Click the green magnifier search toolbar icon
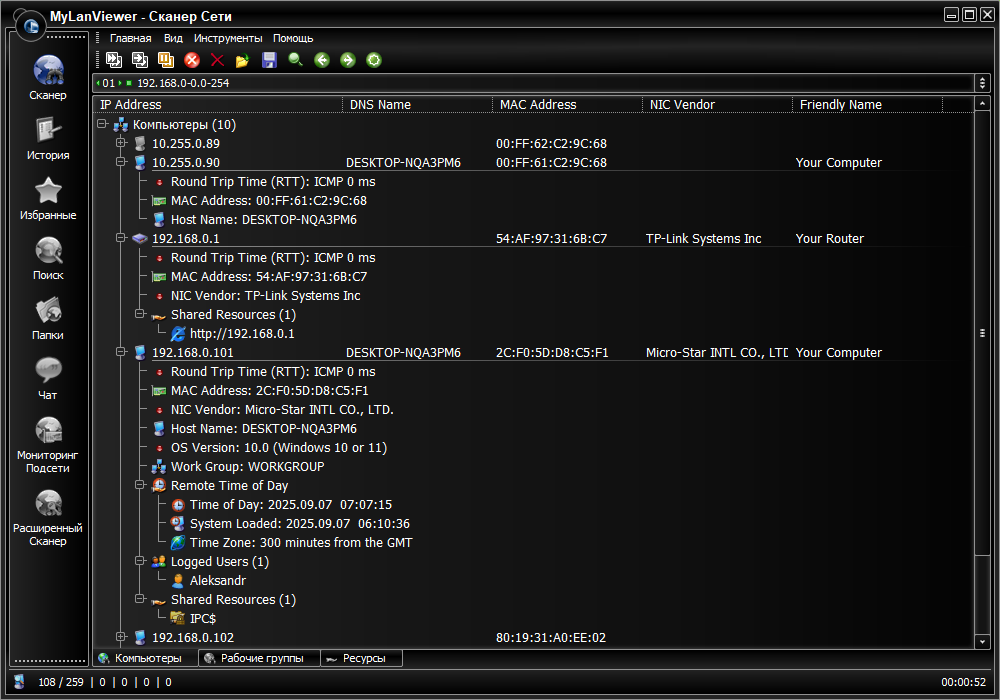This screenshot has width=1000, height=700. (295, 60)
